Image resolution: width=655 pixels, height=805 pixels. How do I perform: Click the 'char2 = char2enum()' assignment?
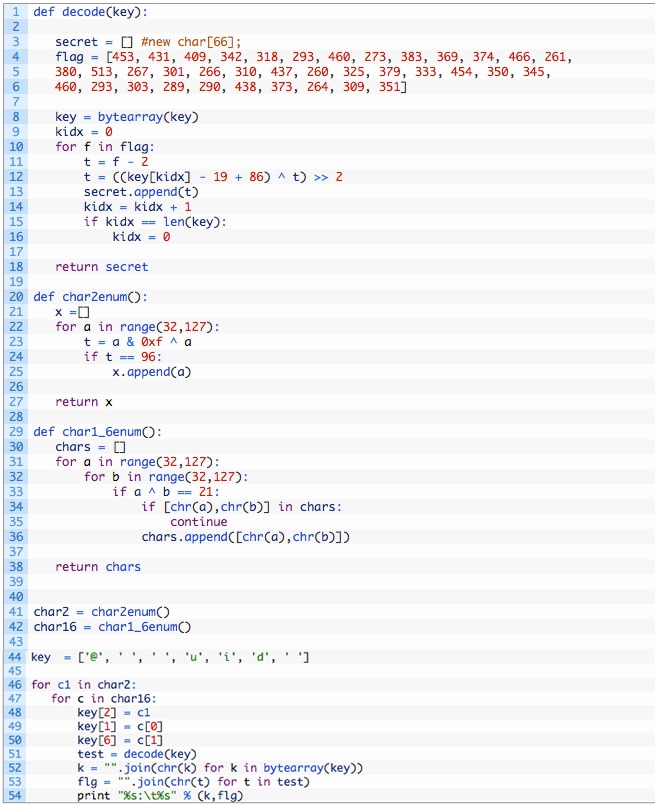click(x=102, y=612)
